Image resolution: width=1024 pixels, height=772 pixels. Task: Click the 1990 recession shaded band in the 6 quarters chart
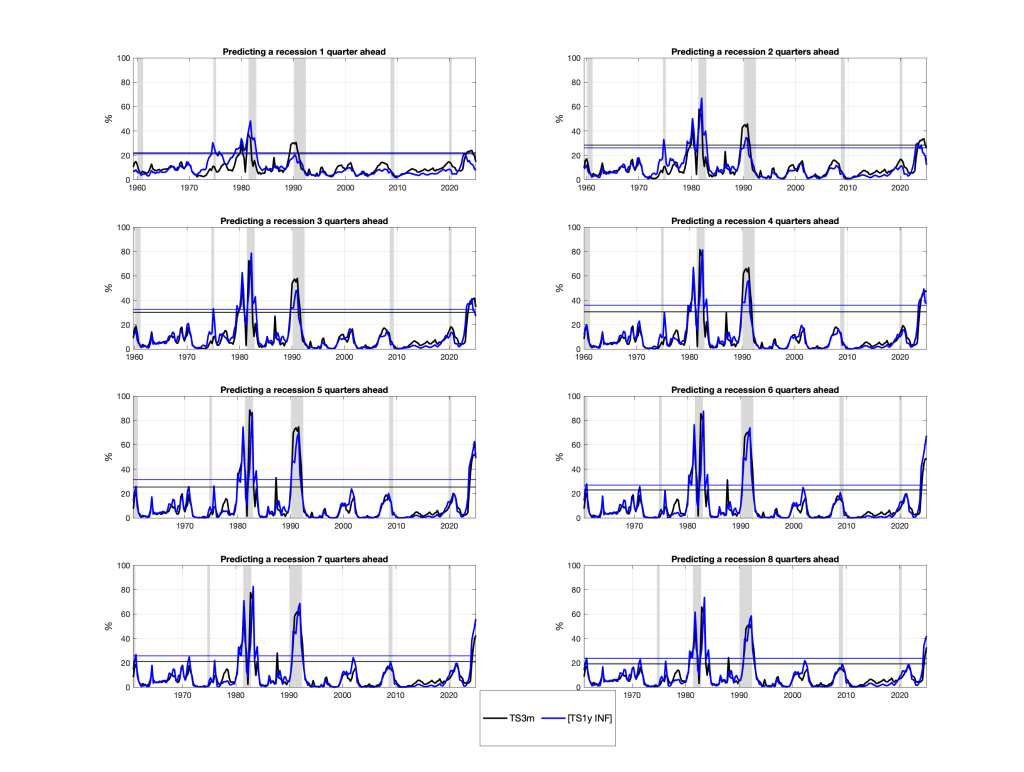(x=747, y=457)
